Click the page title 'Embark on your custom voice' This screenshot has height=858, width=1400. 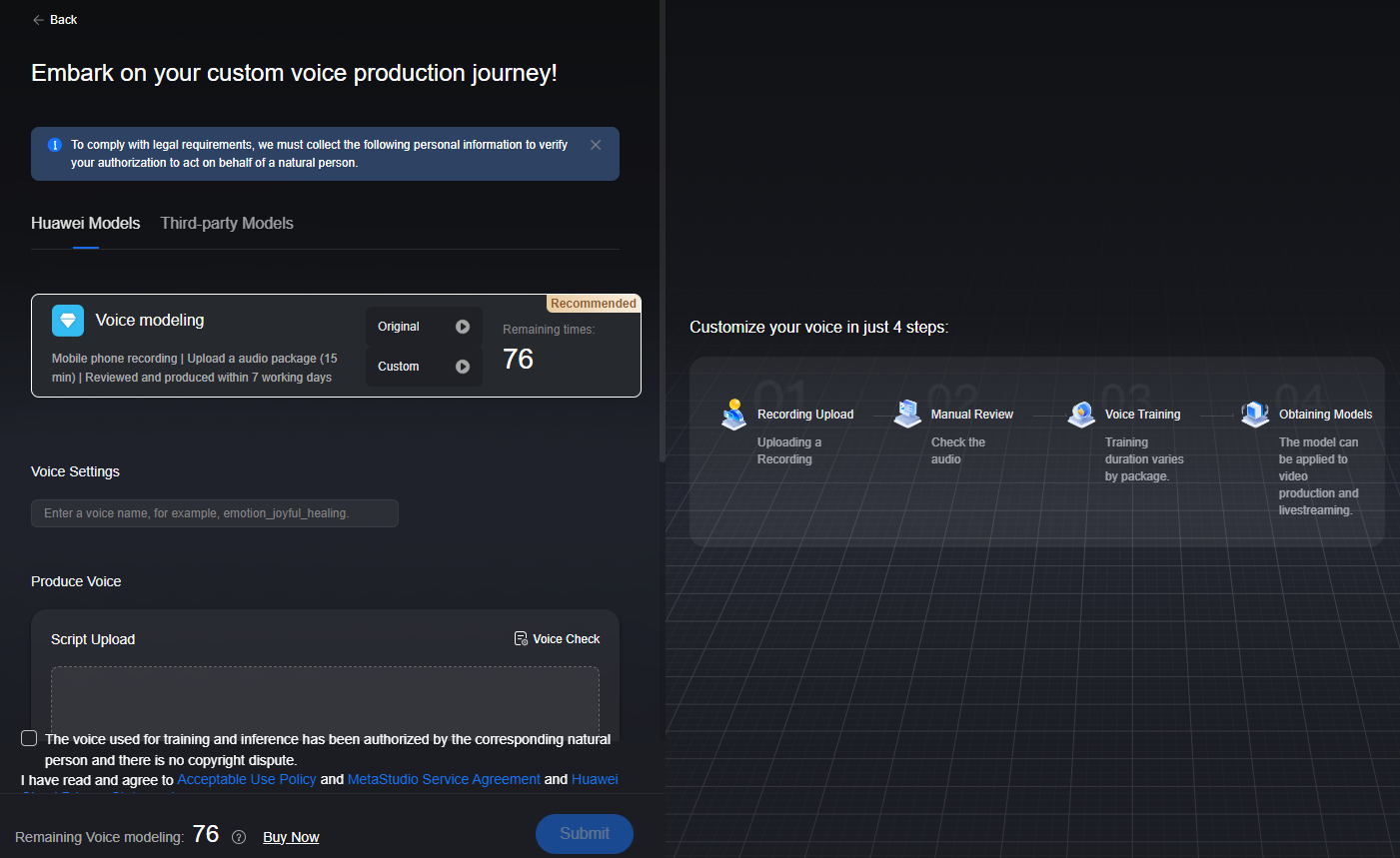294,73
